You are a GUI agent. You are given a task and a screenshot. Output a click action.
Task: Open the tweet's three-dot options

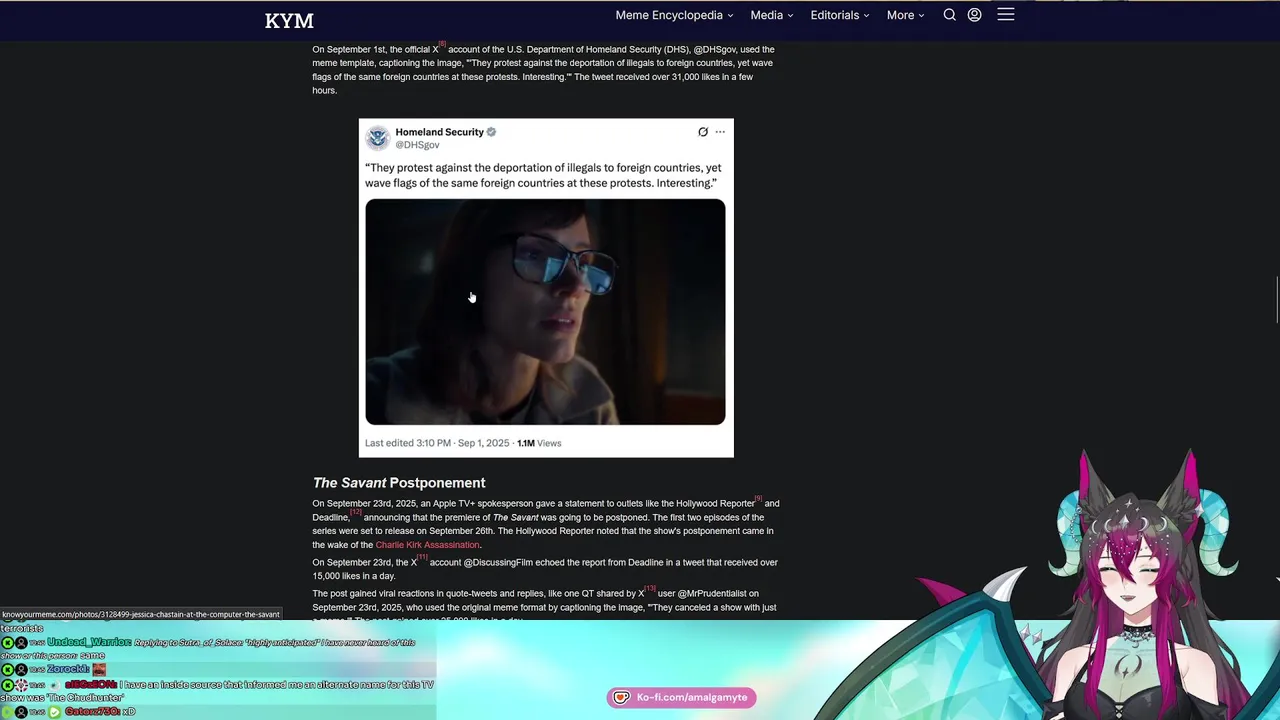point(720,132)
